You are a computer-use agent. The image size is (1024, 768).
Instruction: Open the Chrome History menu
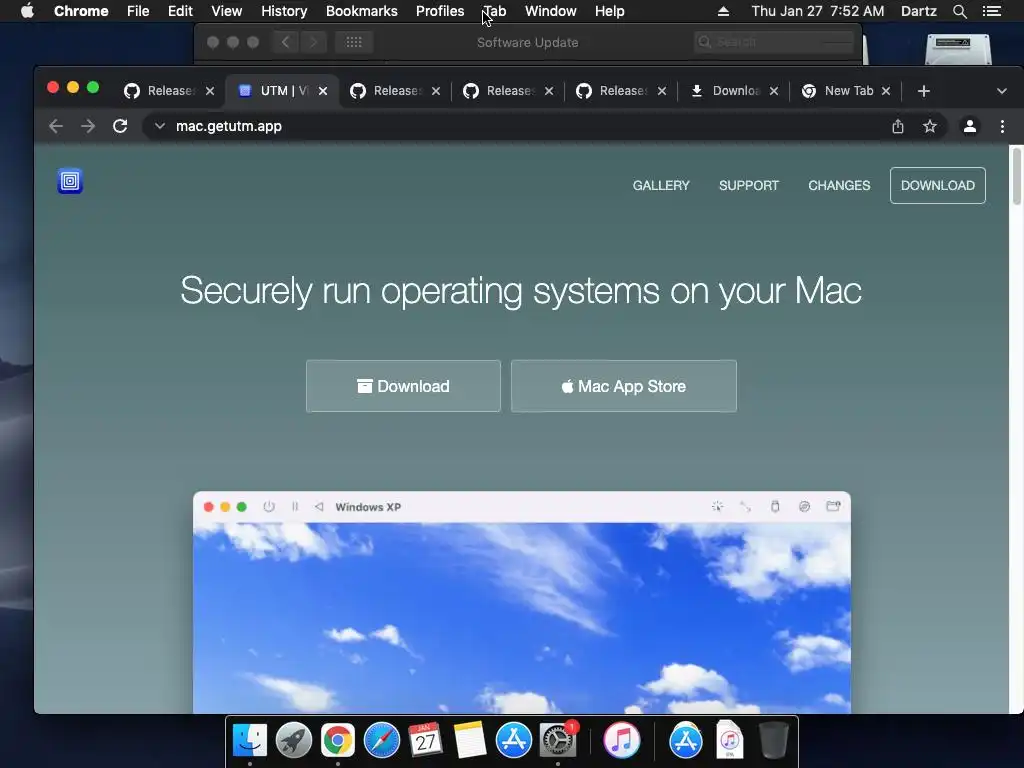point(284,11)
